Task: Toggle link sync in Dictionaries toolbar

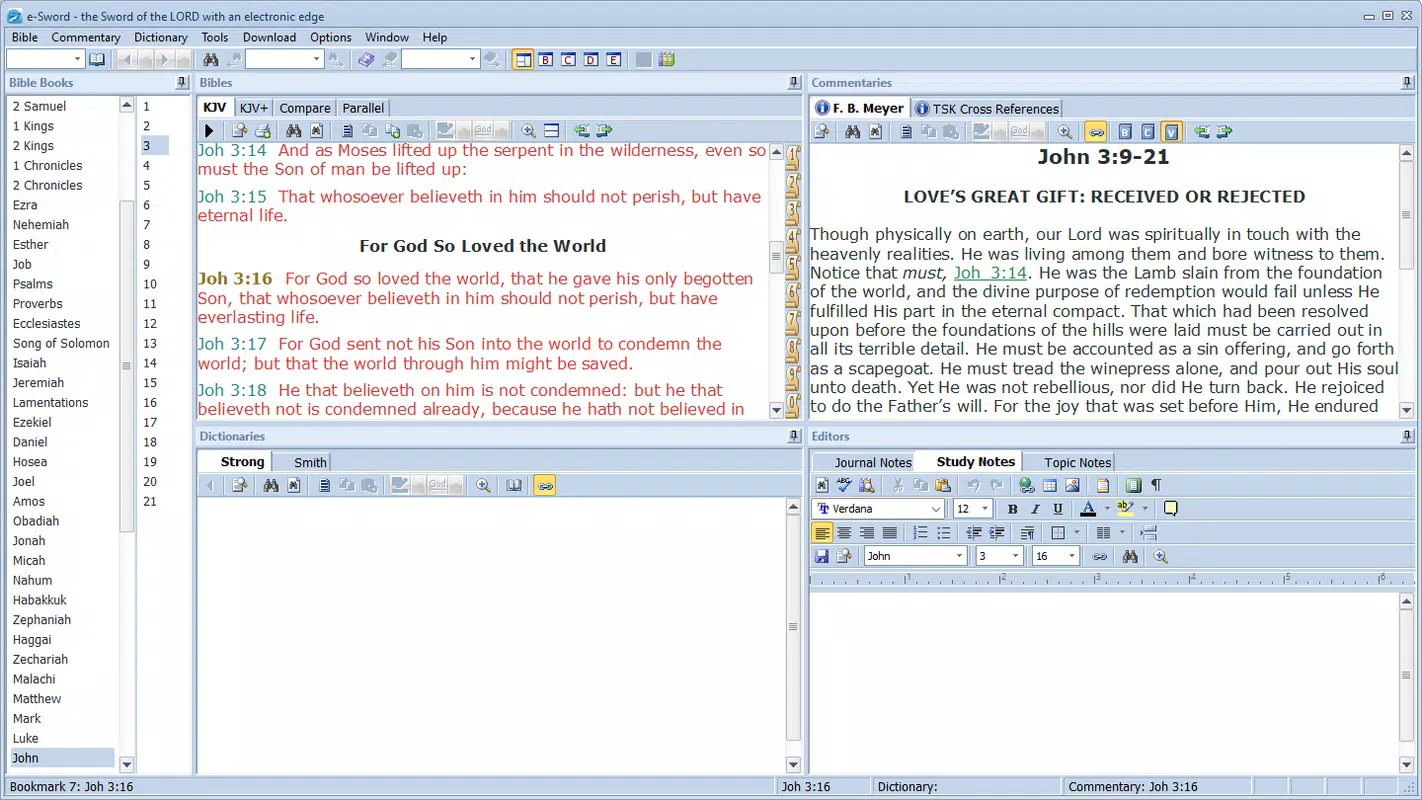Action: 544,485
